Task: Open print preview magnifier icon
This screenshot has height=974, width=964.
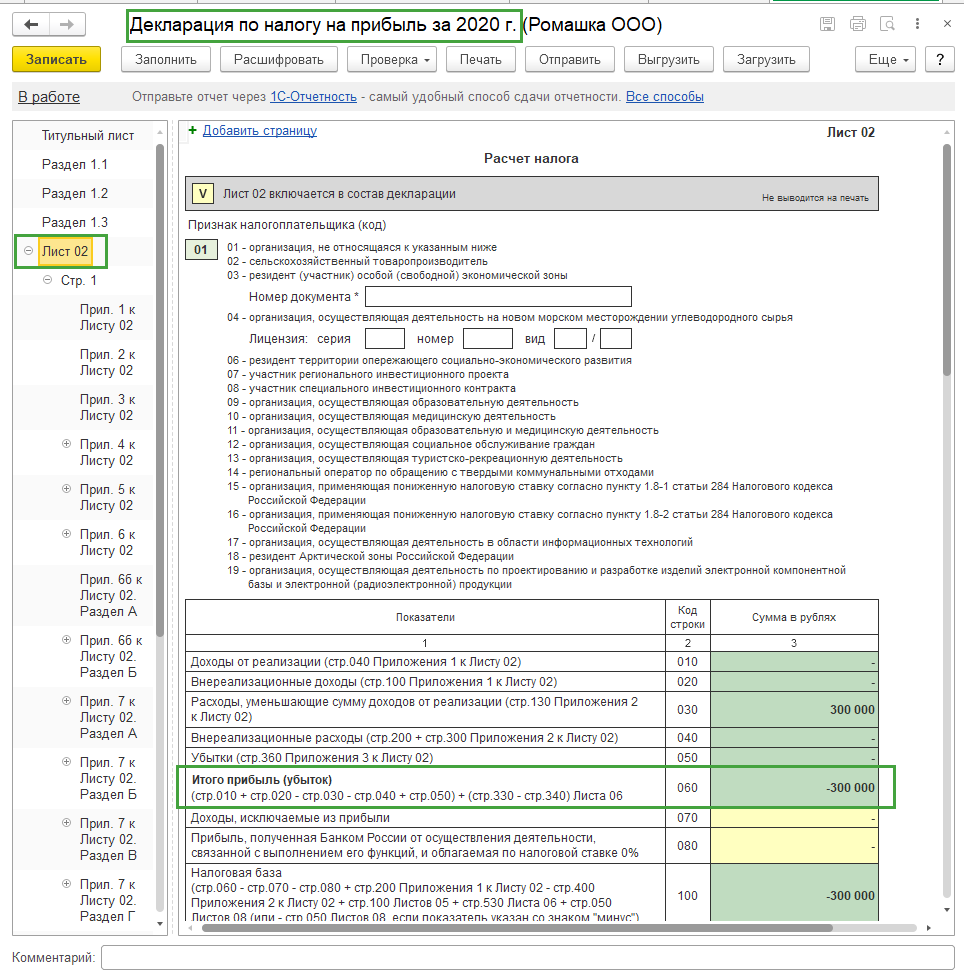Action: [x=886, y=24]
